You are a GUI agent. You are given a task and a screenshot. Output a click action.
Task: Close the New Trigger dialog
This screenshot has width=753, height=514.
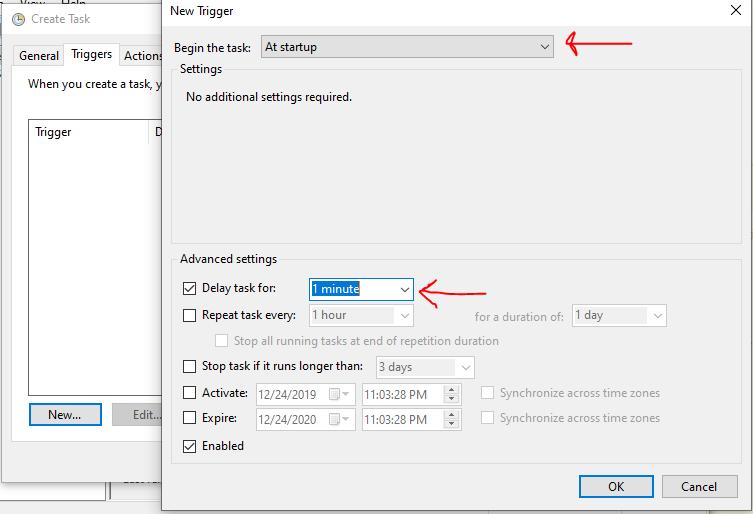(736, 11)
